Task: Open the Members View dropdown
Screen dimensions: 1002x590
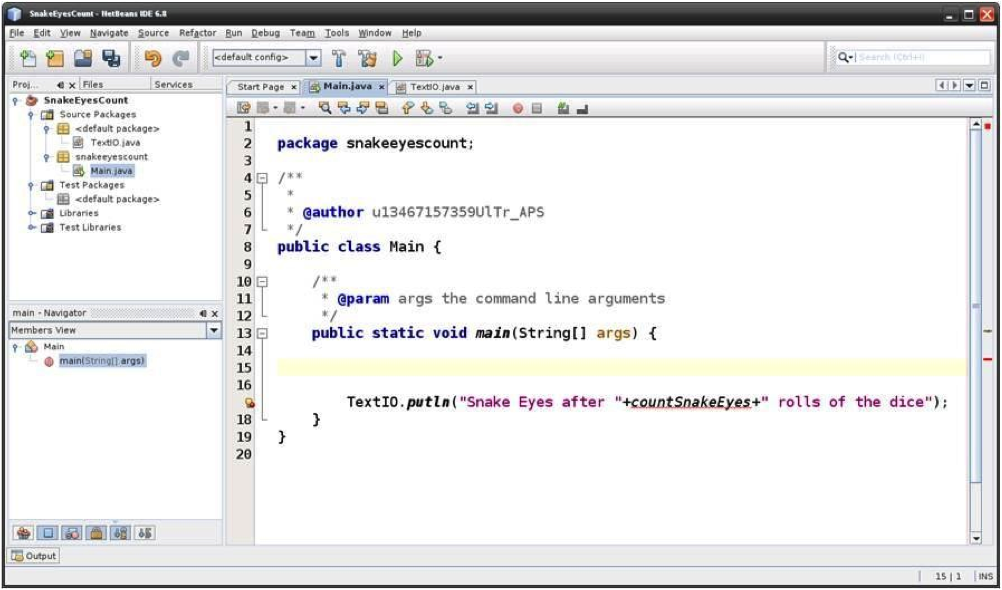Action: pyautogui.click(x=214, y=330)
